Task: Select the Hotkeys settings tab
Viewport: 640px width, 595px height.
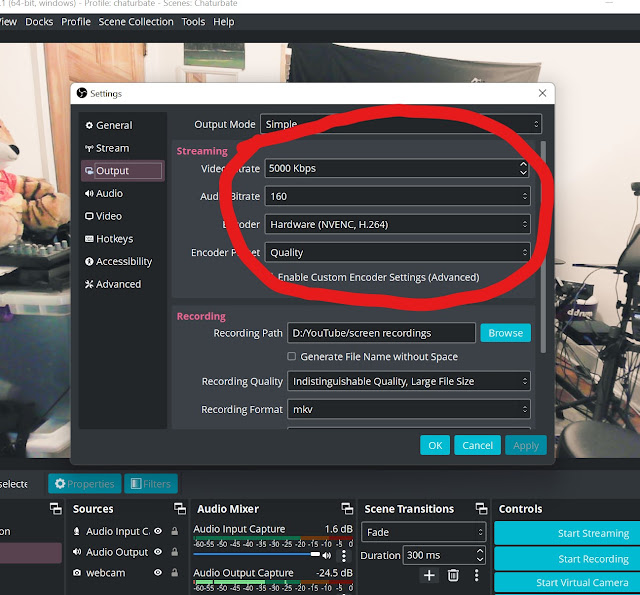Action: click(x=114, y=239)
